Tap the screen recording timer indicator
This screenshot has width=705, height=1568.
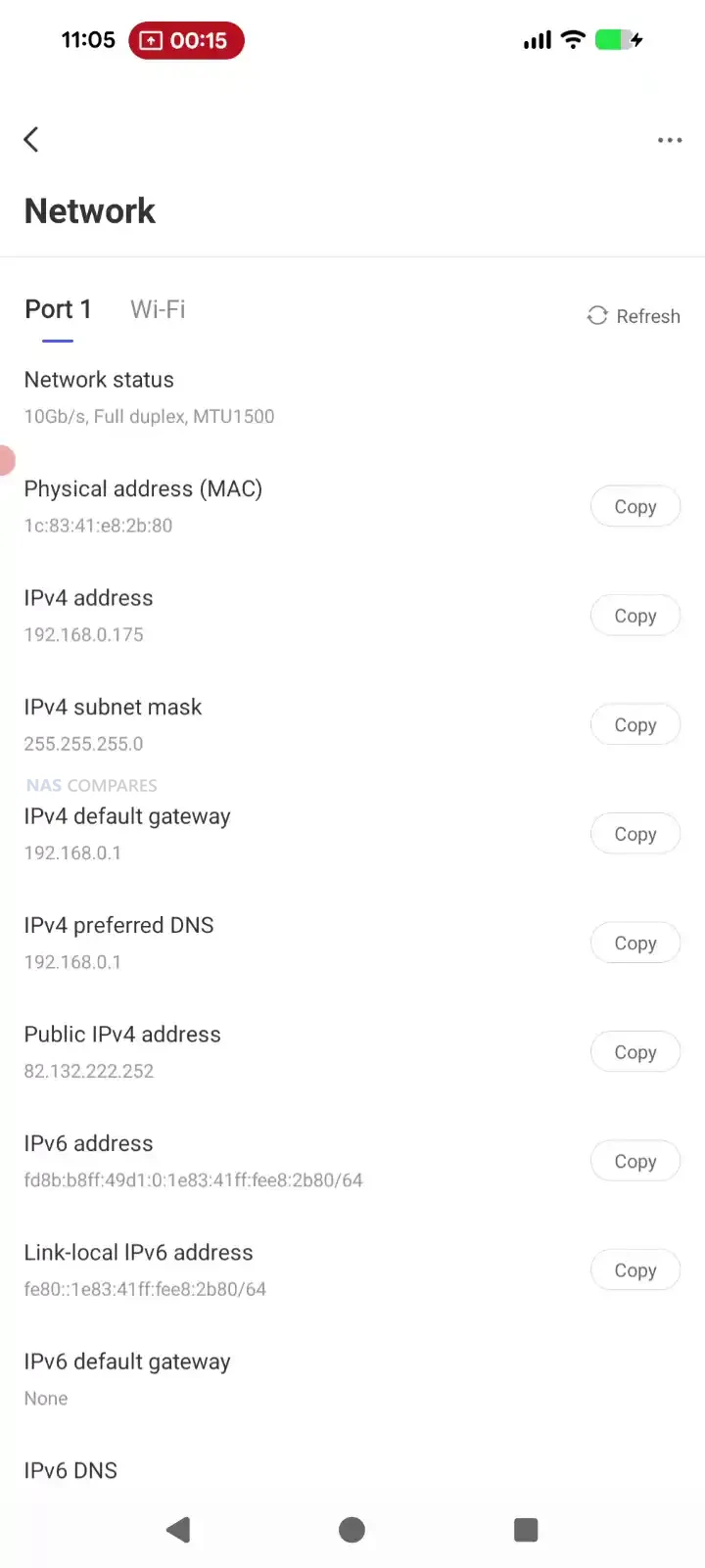pos(186,41)
